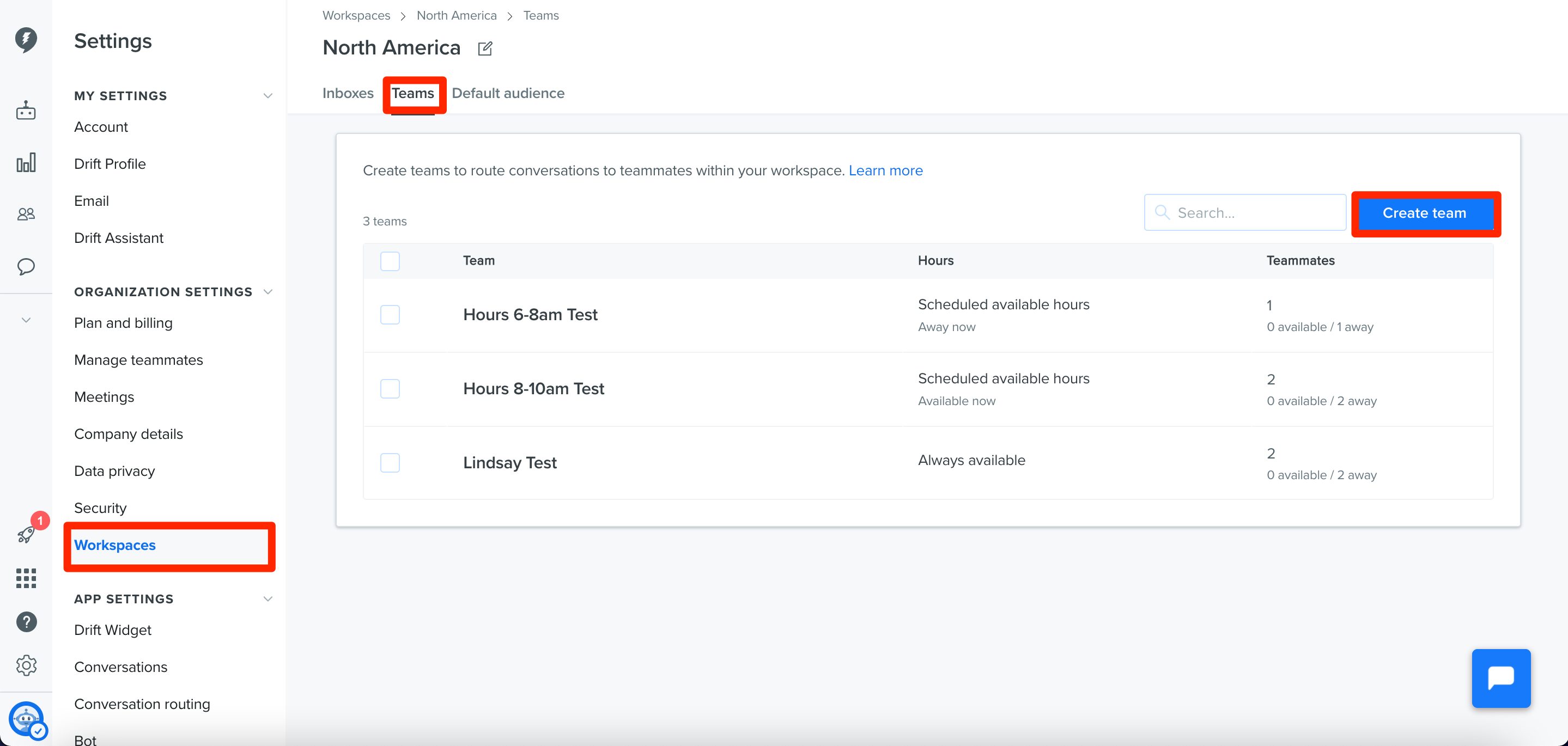Collapse the My Settings section
The image size is (1568, 746).
267,95
